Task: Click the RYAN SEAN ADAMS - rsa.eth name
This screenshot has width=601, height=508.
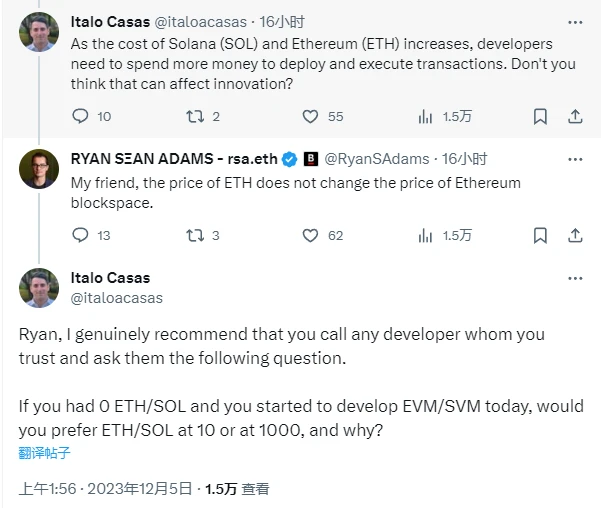Action: [x=175, y=158]
